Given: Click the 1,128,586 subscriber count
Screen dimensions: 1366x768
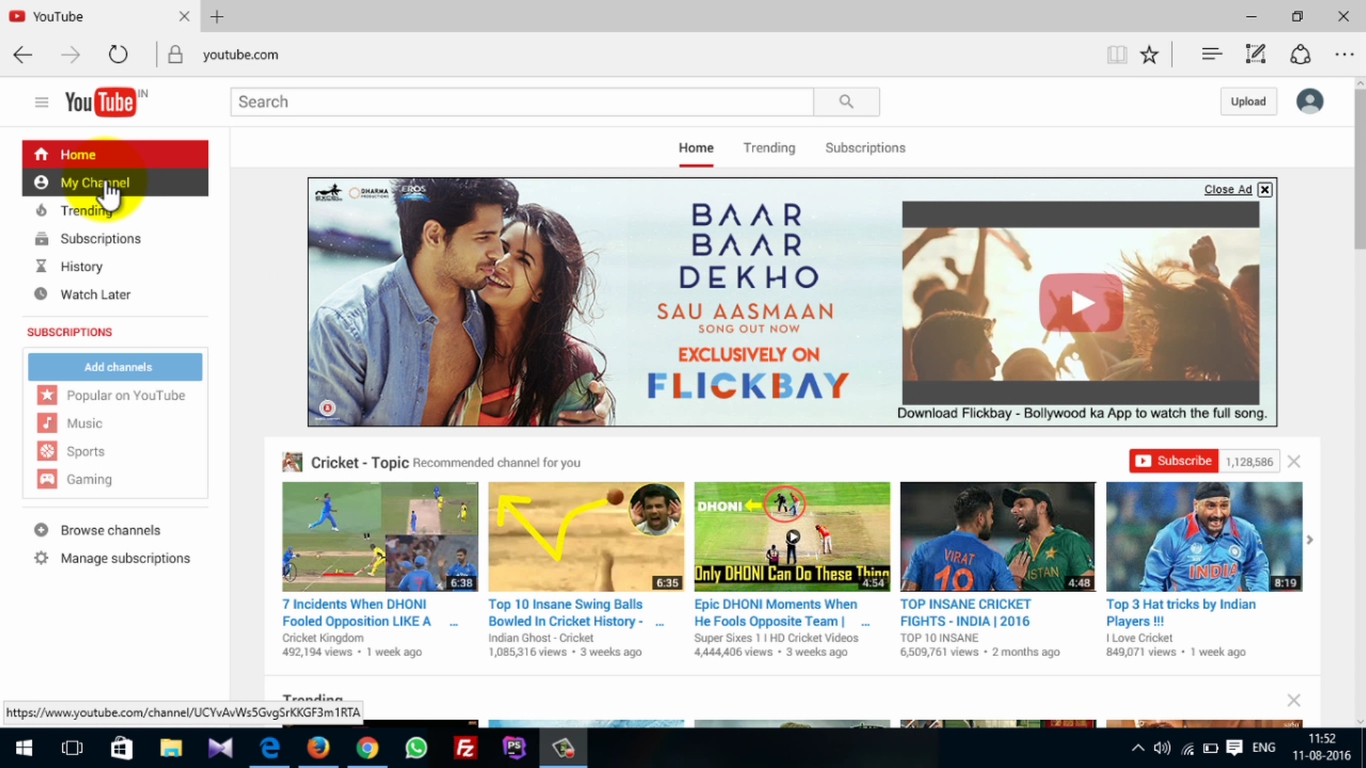Looking at the screenshot, I should coord(1249,461).
